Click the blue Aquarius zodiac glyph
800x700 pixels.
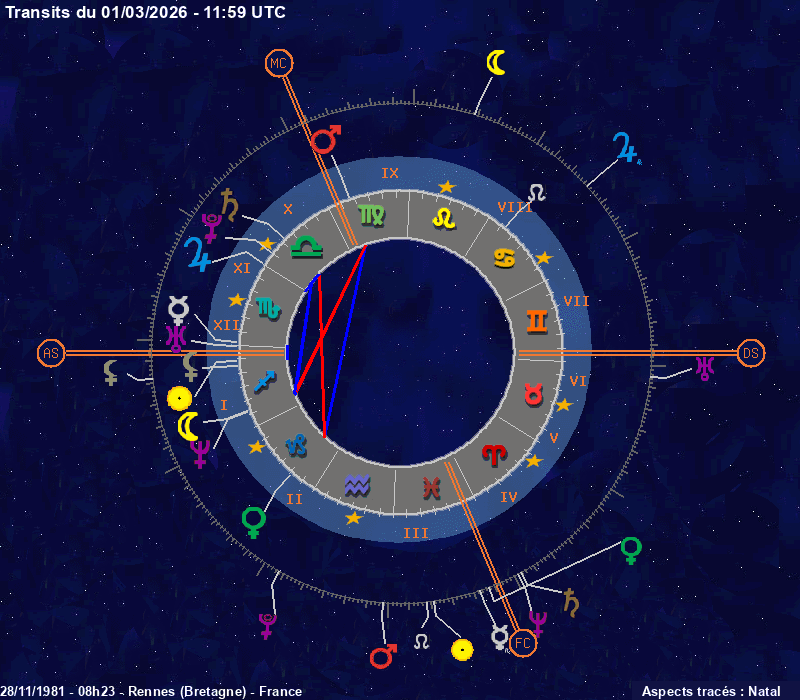[357, 485]
